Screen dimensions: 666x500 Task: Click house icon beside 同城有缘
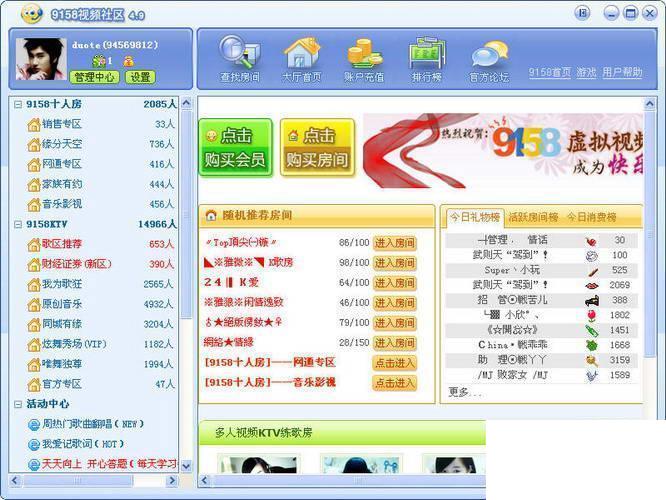tap(34, 325)
